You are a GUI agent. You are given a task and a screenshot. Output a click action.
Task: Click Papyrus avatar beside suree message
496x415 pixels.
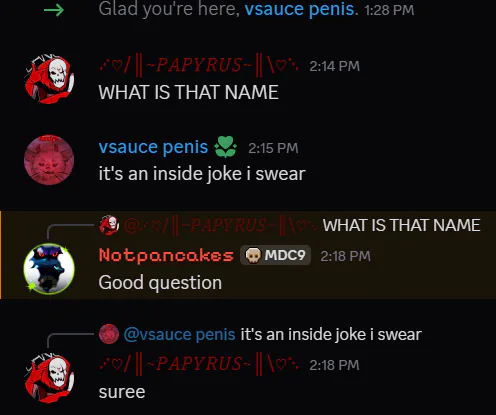point(49,378)
